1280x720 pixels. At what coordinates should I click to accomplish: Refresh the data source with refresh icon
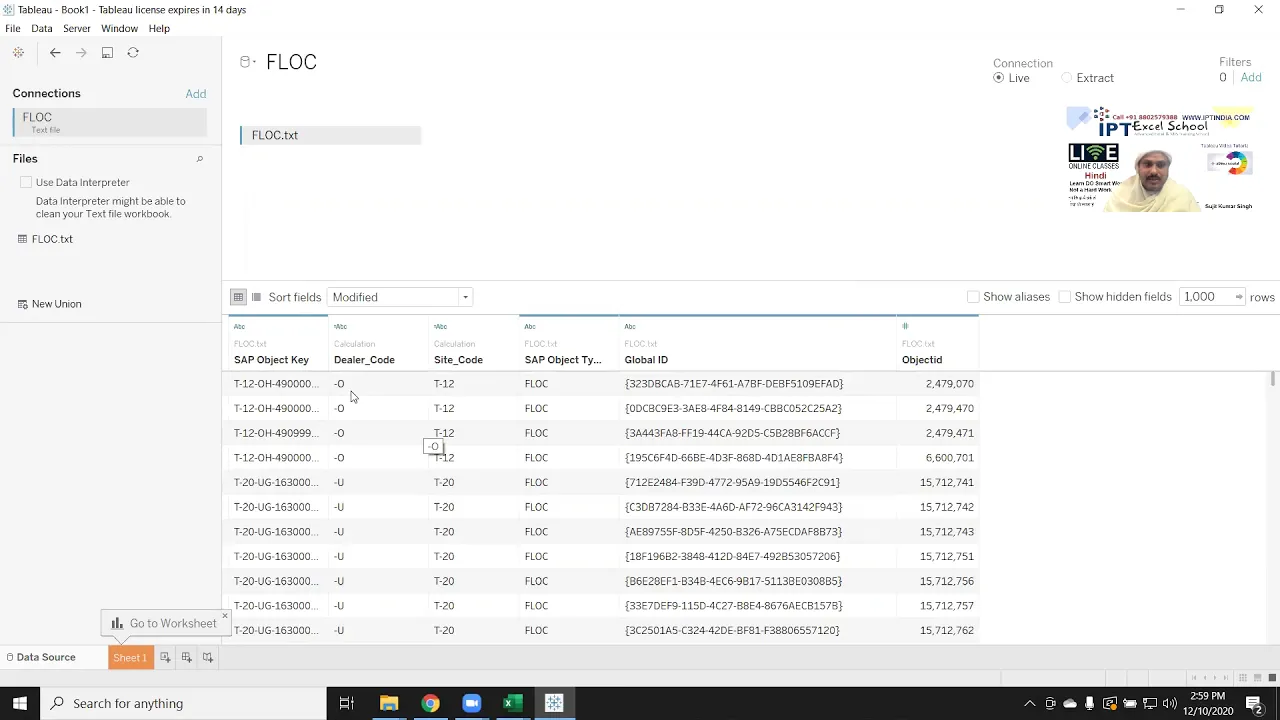(133, 53)
